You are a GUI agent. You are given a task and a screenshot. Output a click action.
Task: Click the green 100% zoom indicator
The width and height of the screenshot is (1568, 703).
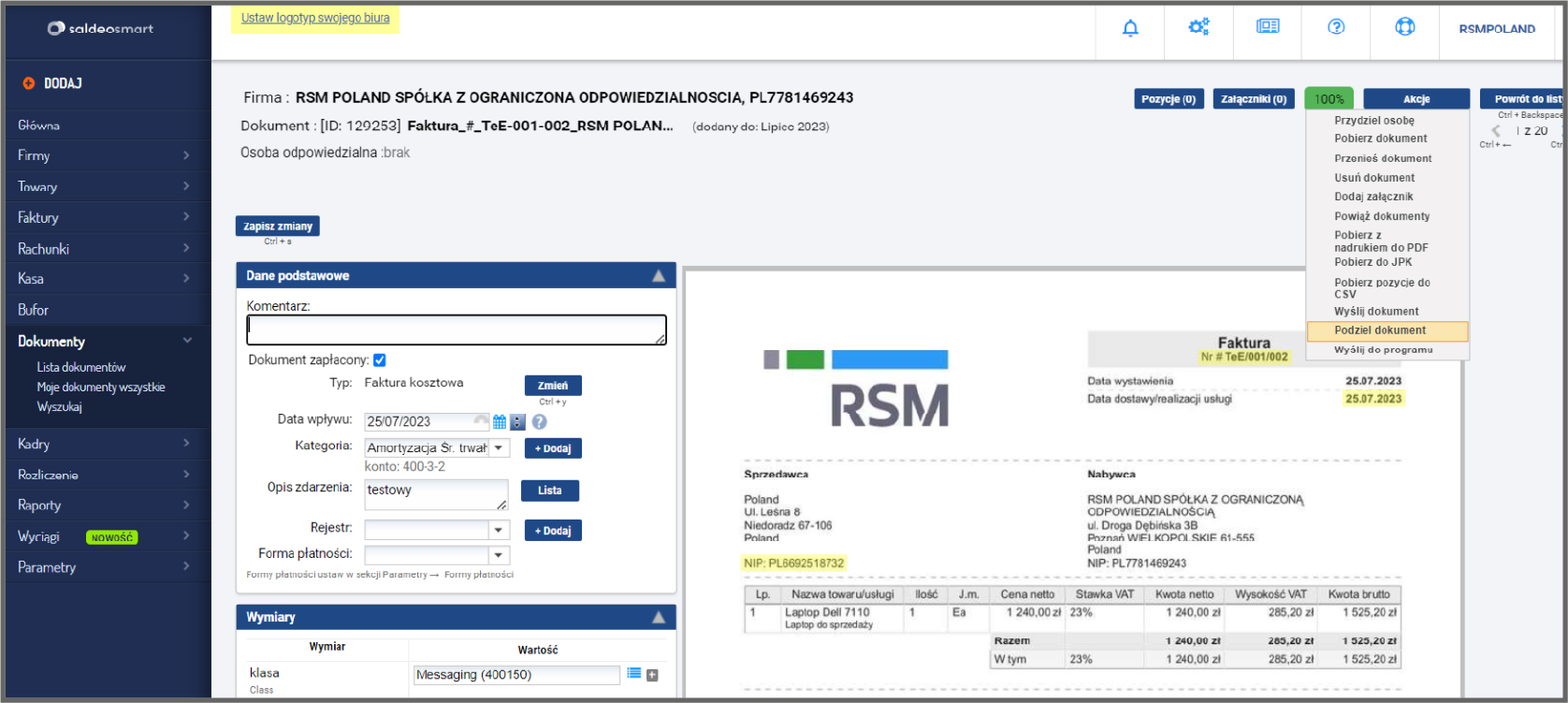pyautogui.click(x=1328, y=99)
